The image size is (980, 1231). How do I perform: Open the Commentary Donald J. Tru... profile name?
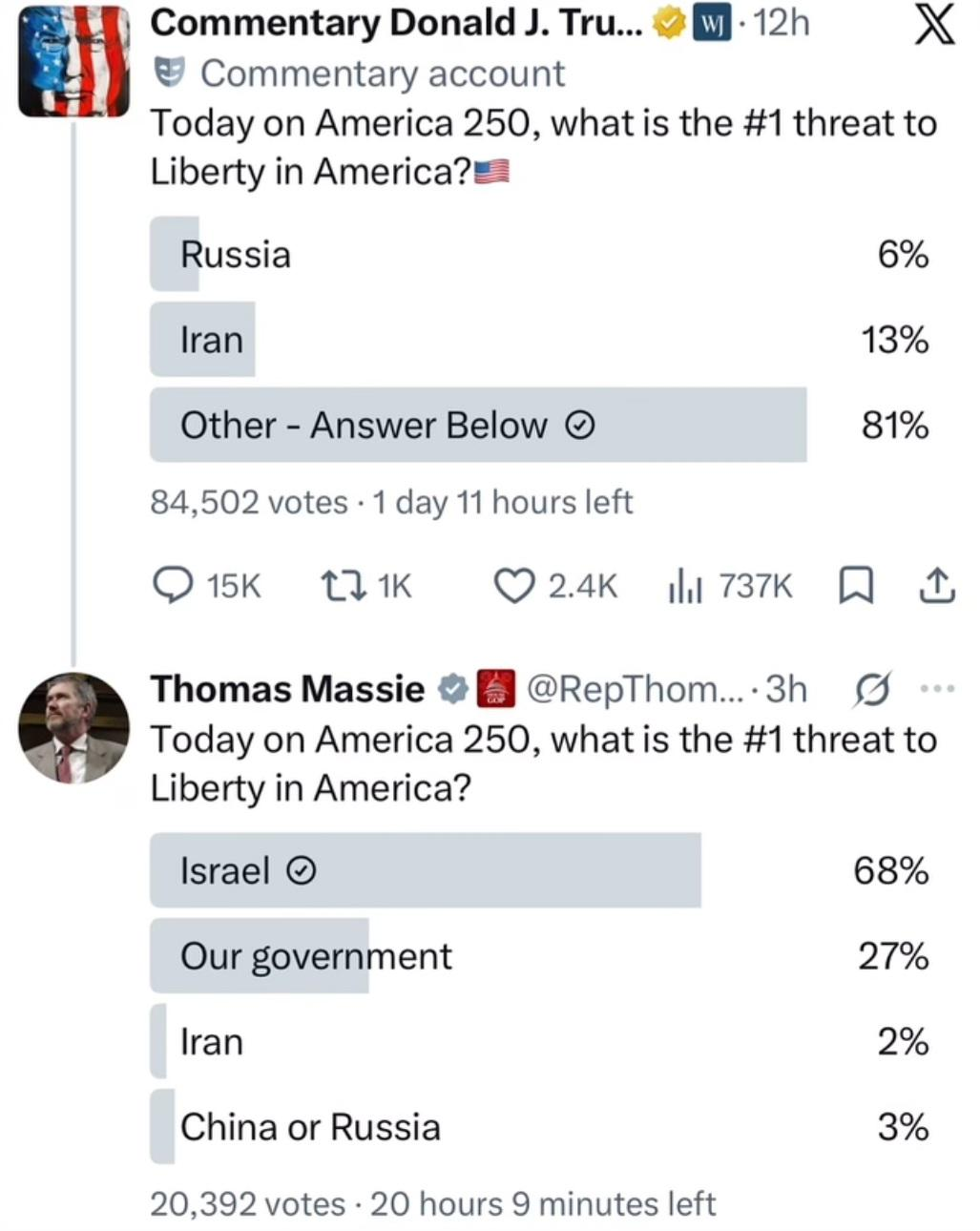398,24
